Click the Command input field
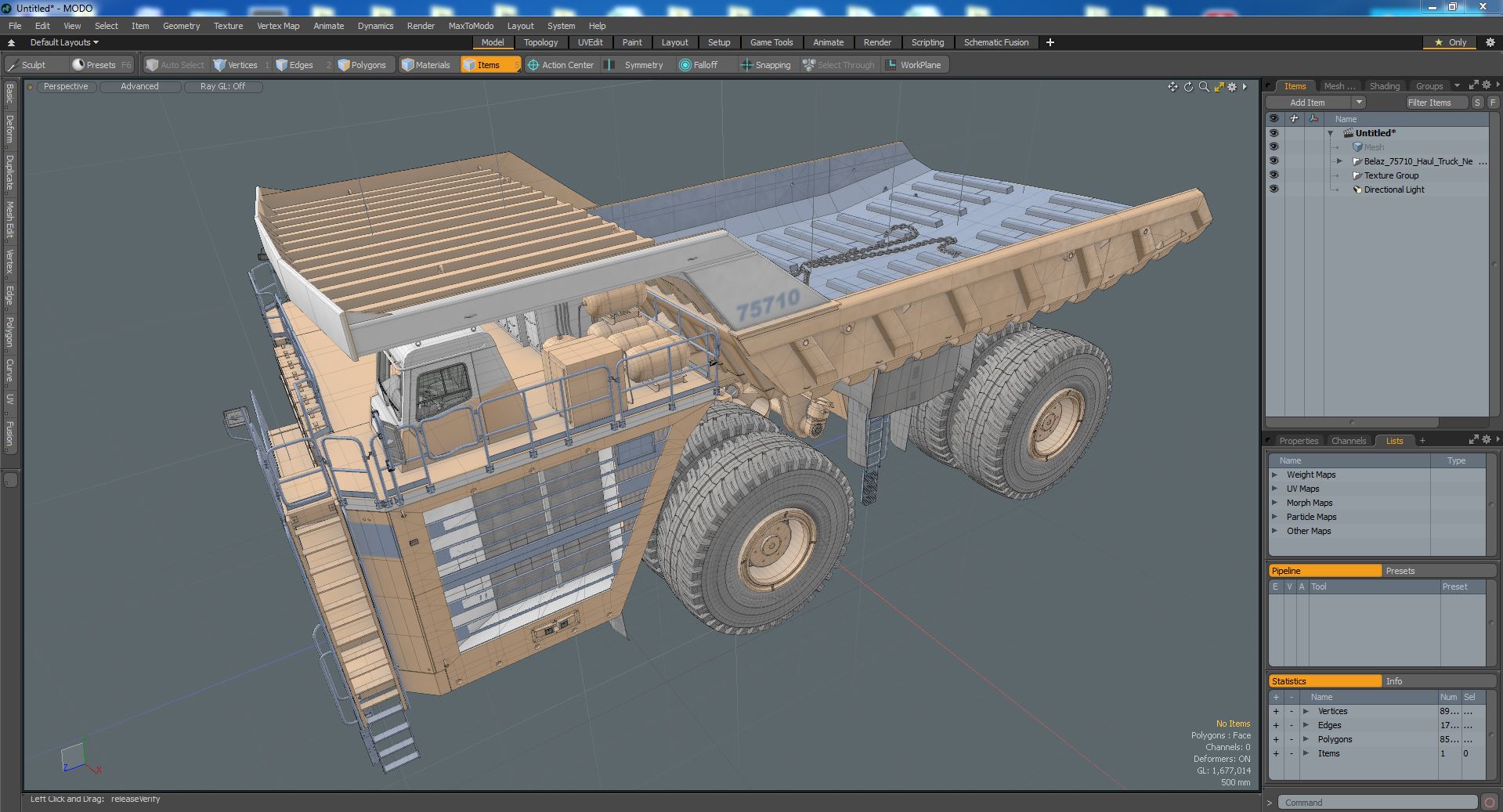 [x=1378, y=803]
